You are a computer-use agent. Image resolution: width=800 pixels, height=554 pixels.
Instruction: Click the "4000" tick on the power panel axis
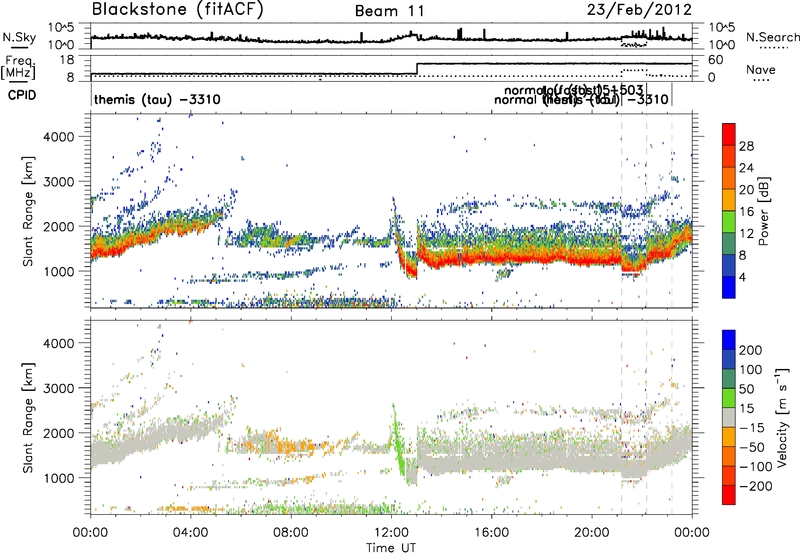pos(59,137)
